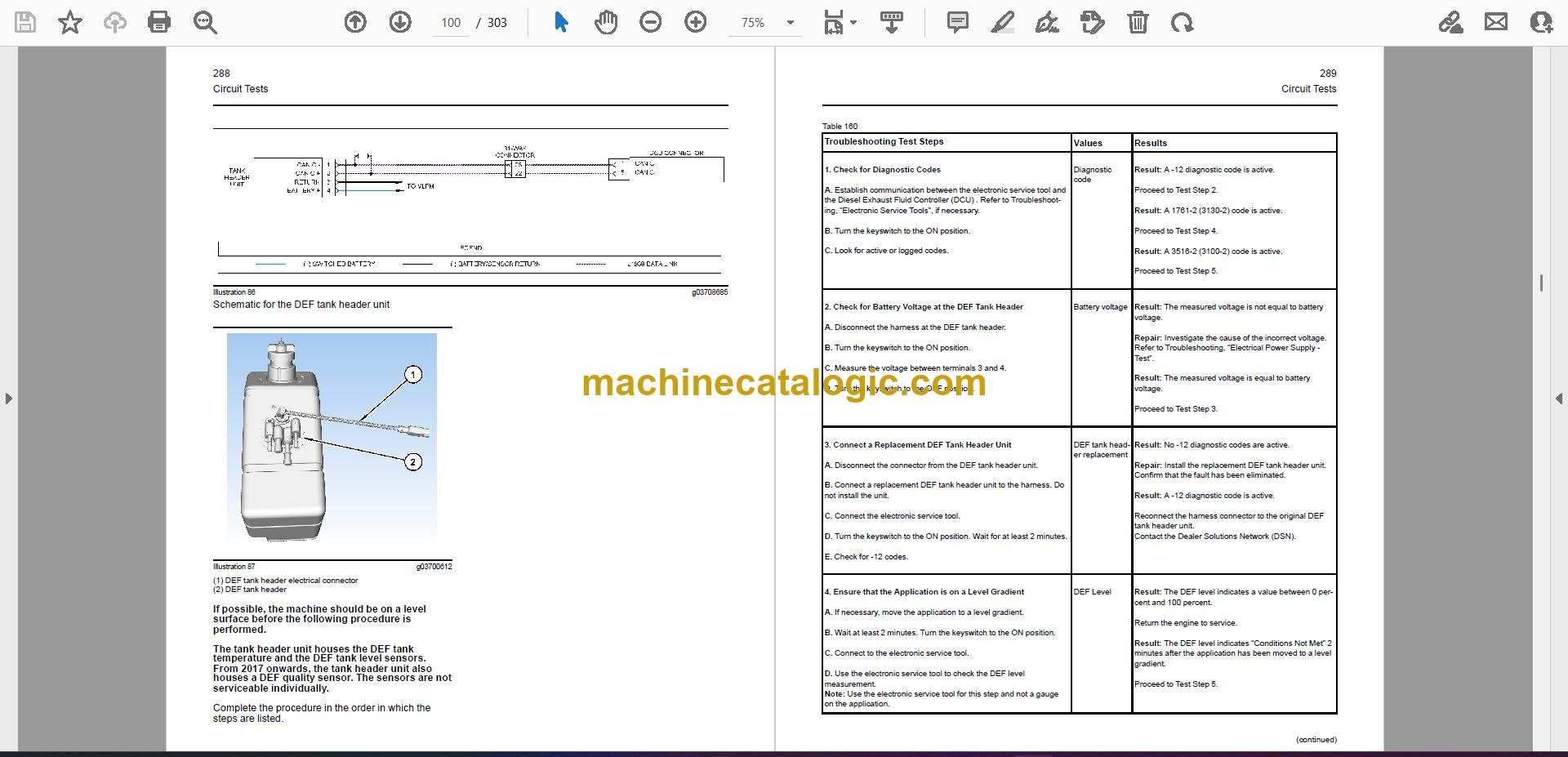Click '1. Check for Diagnostic Codes' heading
The image size is (1568, 757).
click(882, 170)
